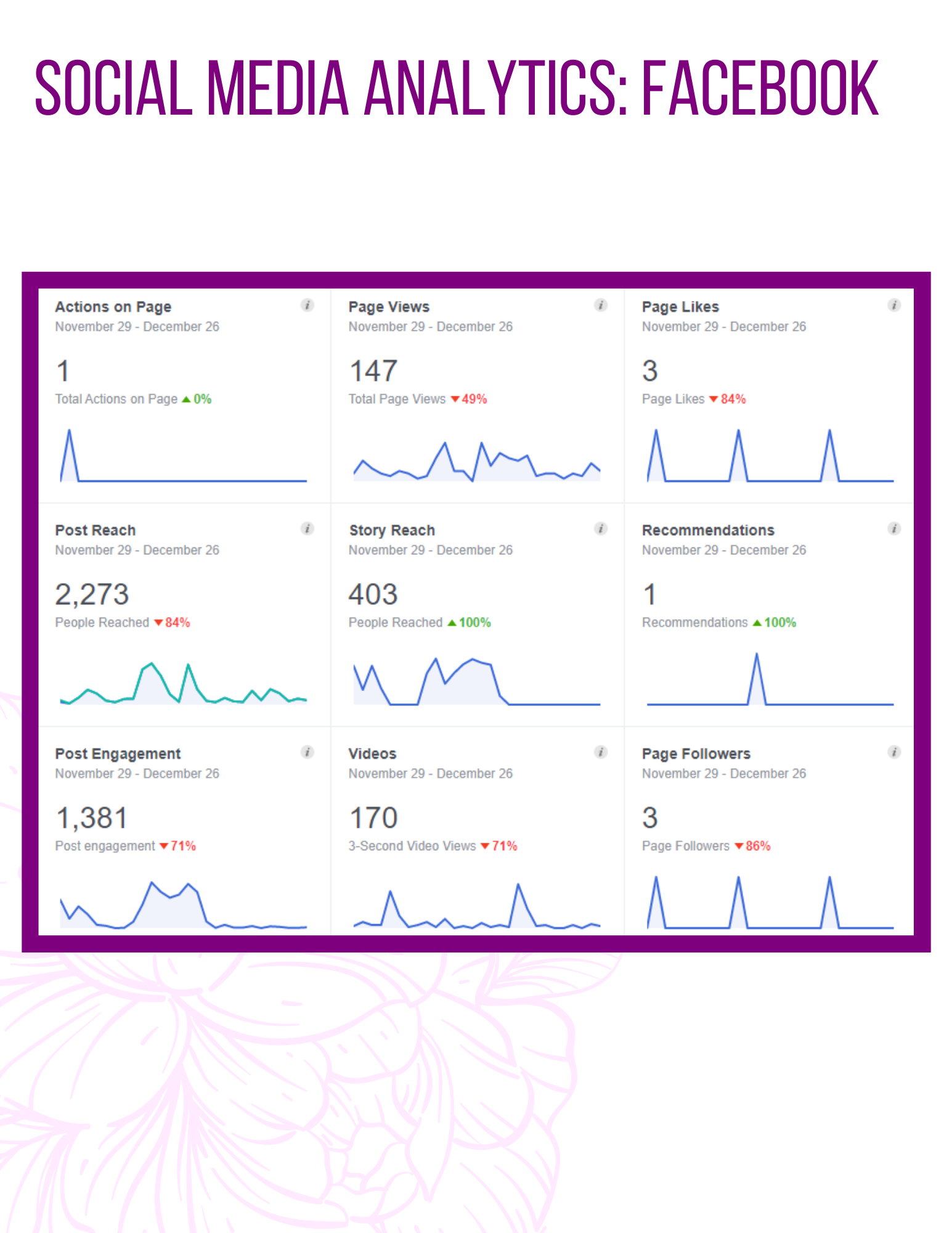Click the Total Actions on Page label
Viewport: 952px width, 1233px height.
(x=116, y=399)
